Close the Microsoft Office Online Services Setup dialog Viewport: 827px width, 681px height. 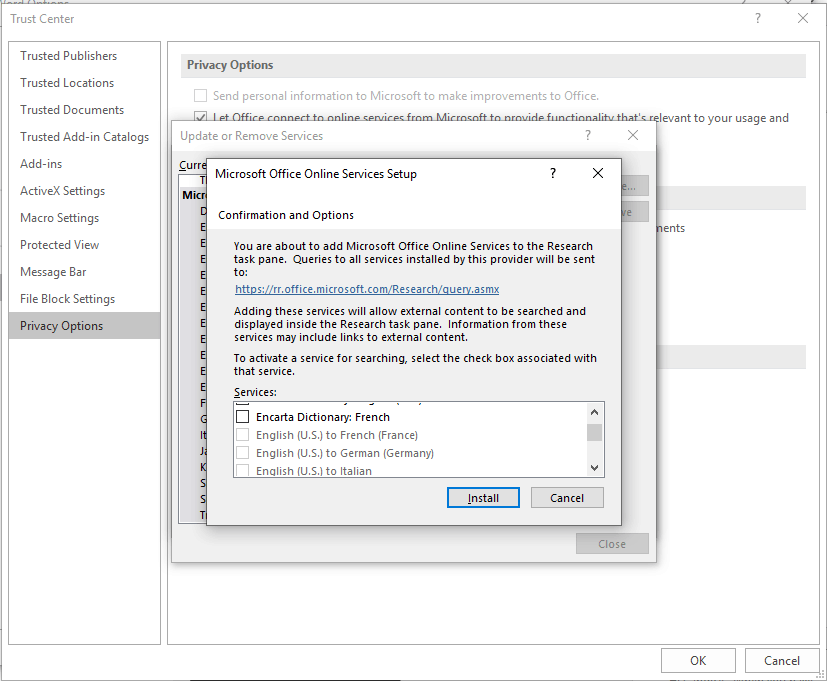click(x=598, y=173)
